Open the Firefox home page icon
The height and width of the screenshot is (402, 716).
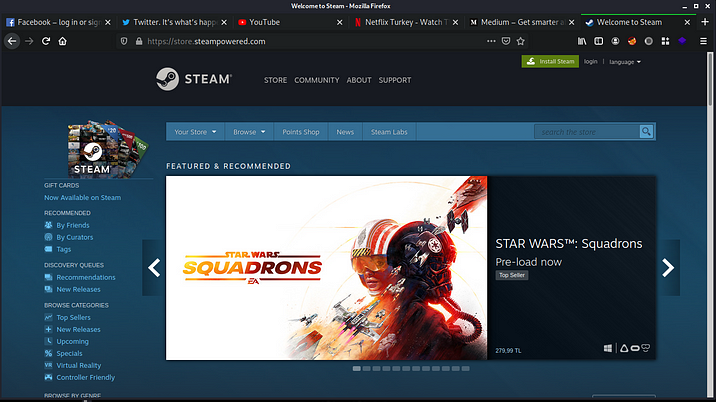tap(63, 41)
